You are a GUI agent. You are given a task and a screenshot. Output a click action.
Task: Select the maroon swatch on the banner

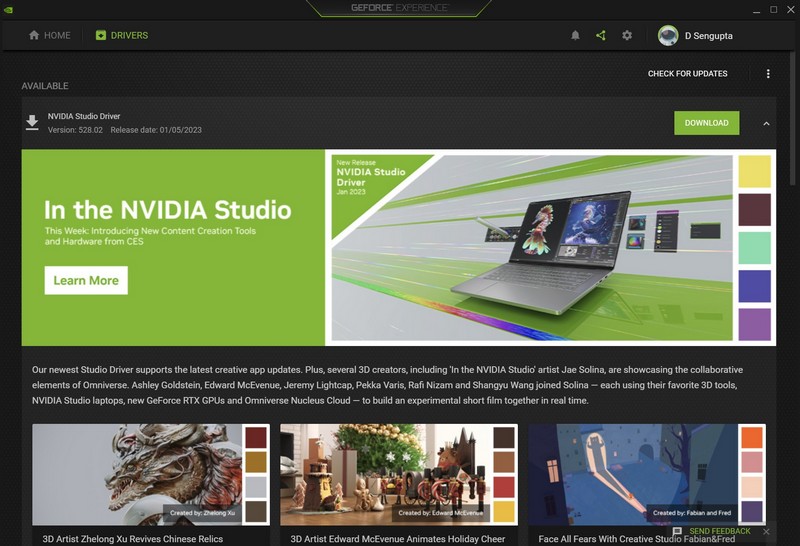point(755,209)
